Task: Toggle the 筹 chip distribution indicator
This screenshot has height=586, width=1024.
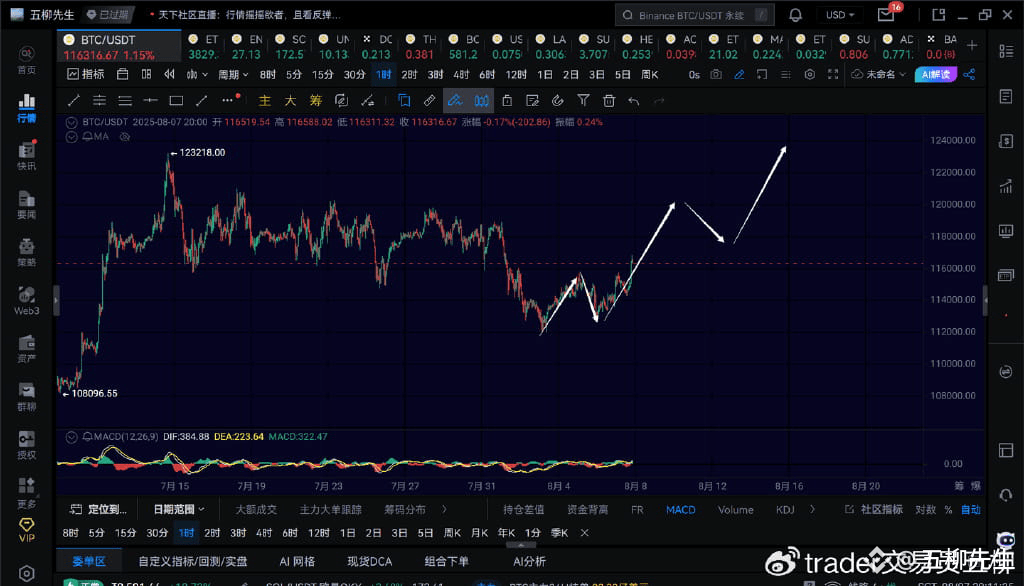Action: pos(315,101)
